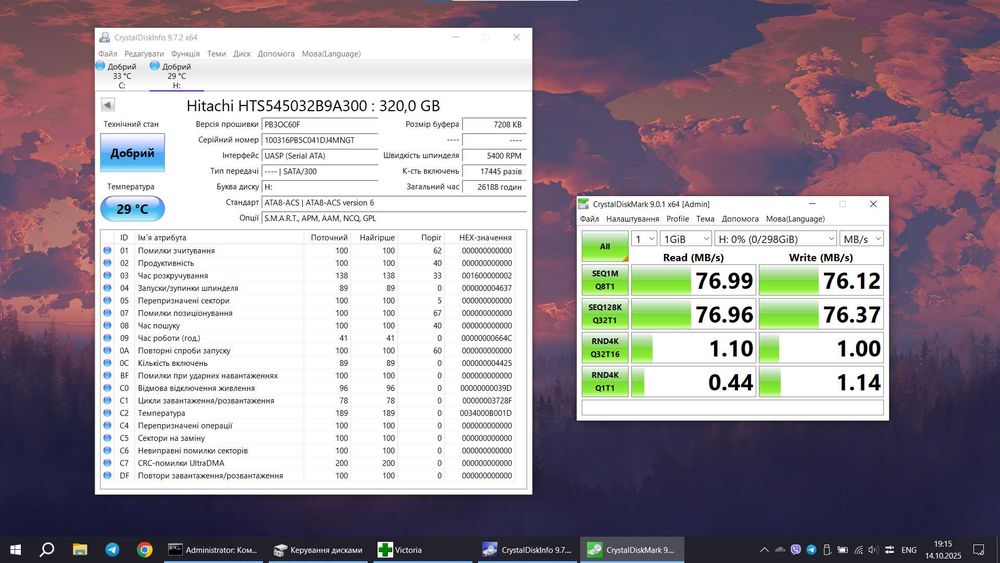Open the Windows Start menu
The image size is (1000, 563).
15,550
